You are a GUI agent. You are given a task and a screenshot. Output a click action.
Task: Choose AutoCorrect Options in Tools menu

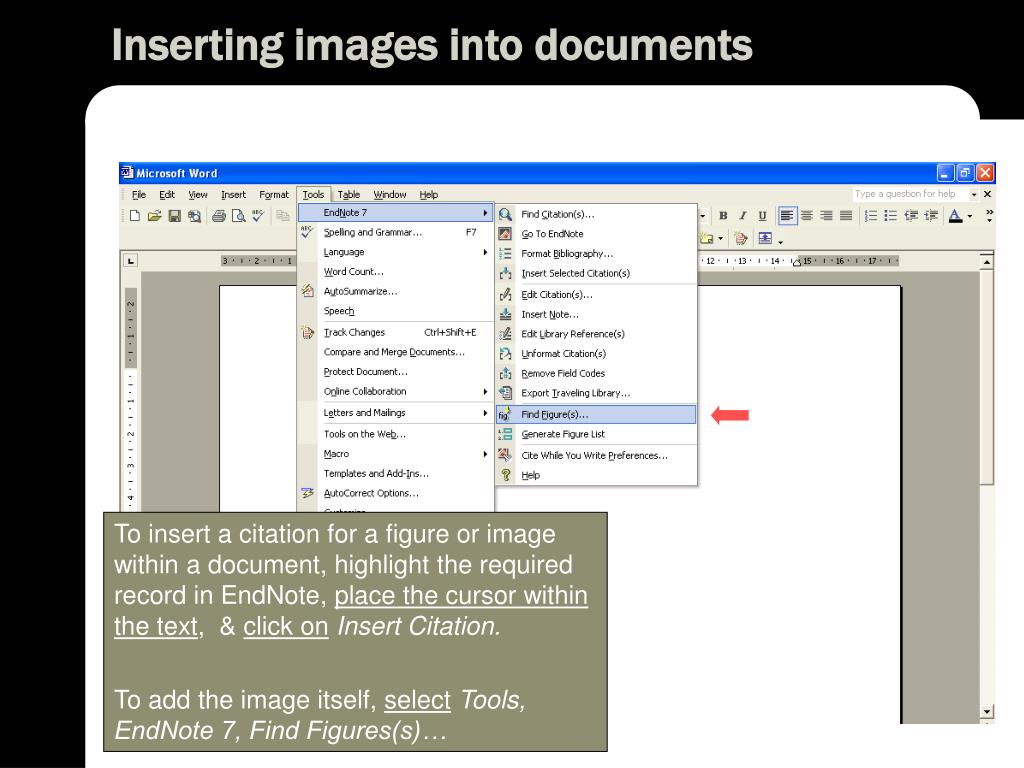396,493
